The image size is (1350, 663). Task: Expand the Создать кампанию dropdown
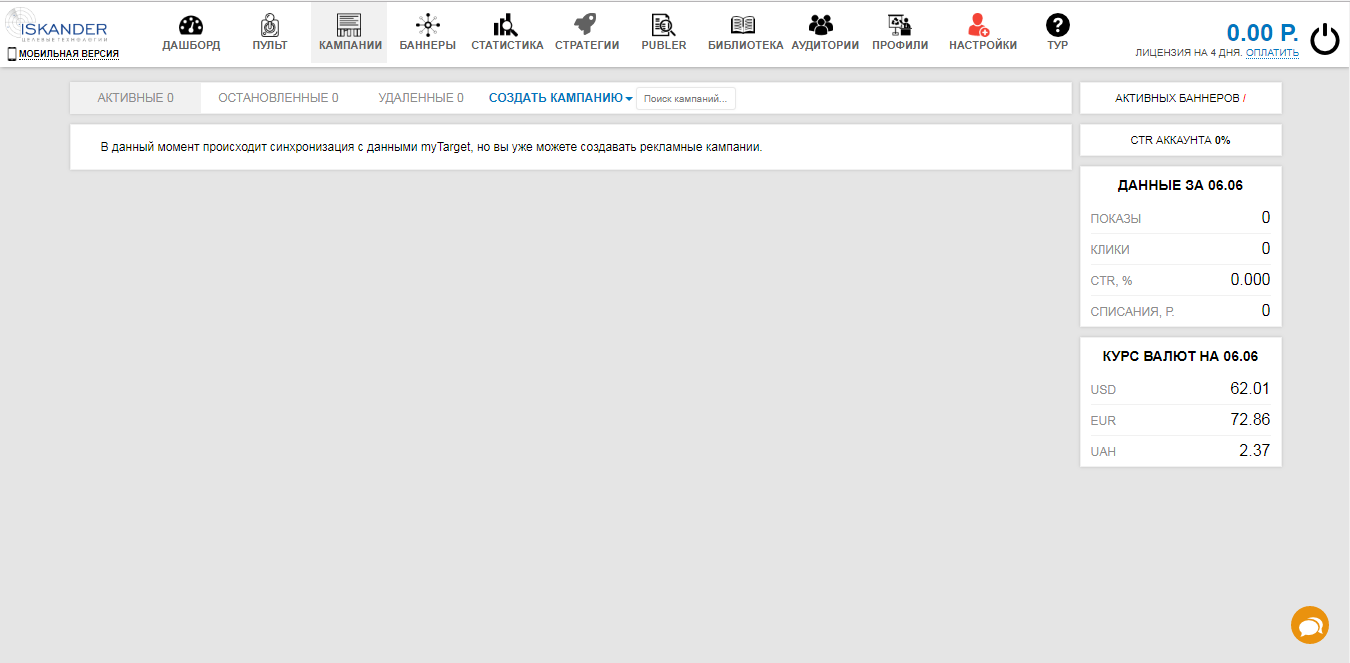click(x=560, y=98)
